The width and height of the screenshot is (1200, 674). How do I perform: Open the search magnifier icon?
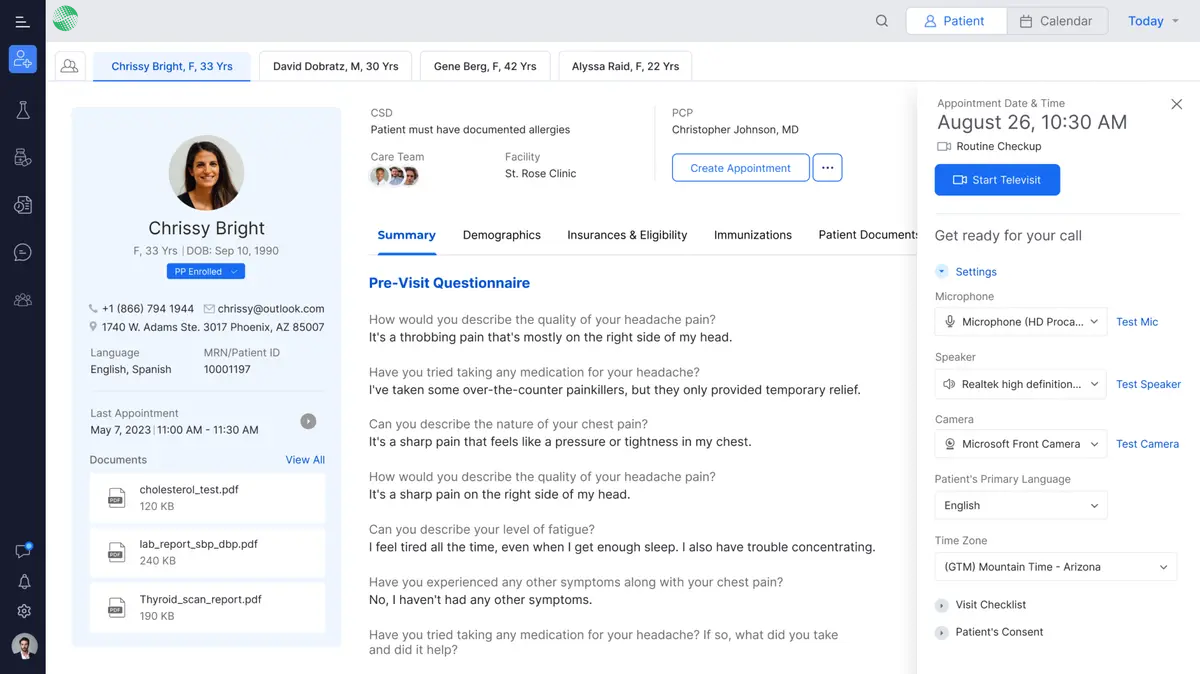881,21
